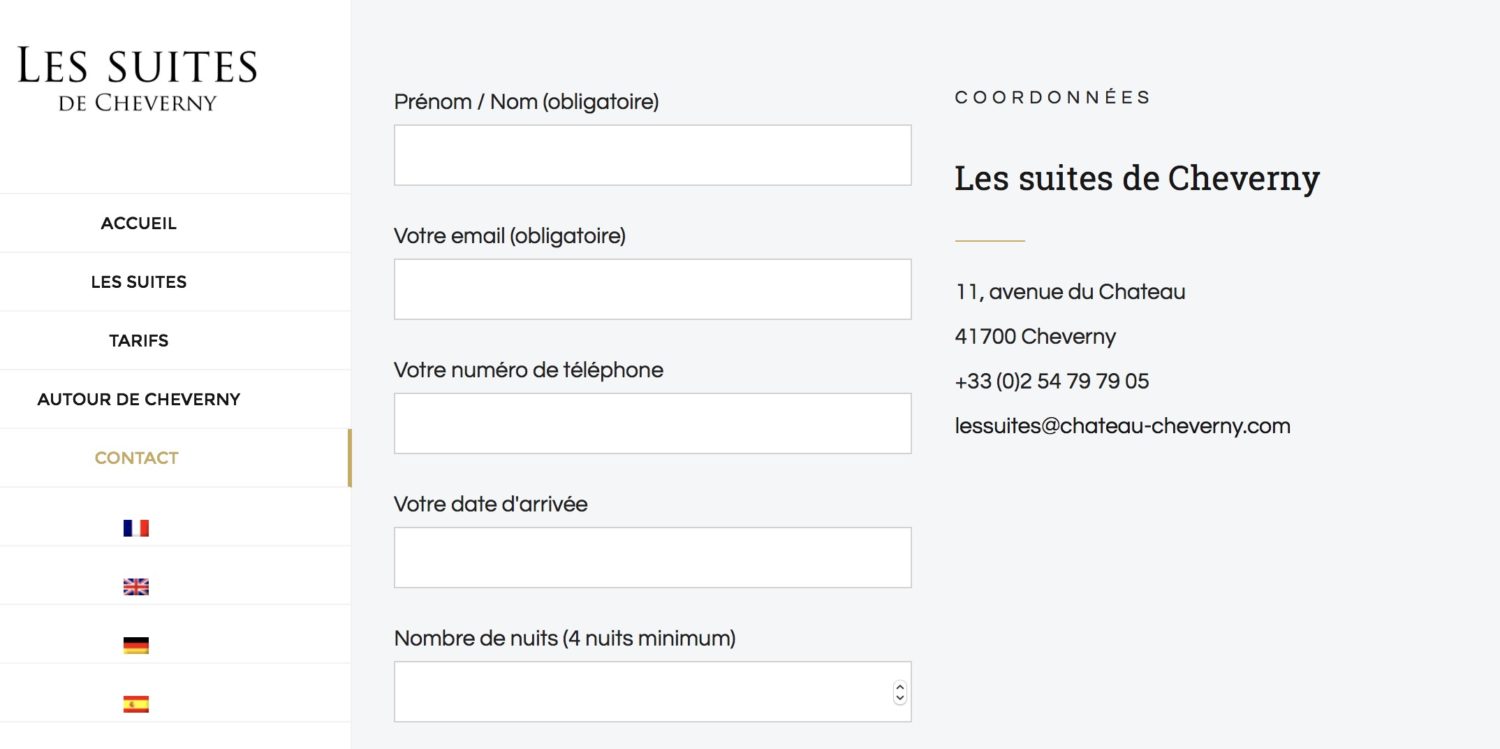1500x749 pixels.
Task: Click the nights stepper arrows
Action: [x=899, y=692]
